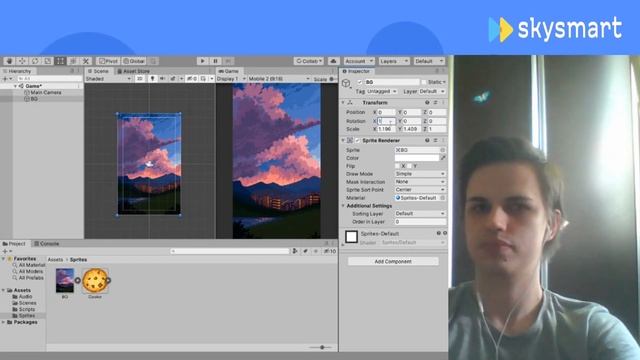Click the color eyedropper icon

tap(443, 158)
